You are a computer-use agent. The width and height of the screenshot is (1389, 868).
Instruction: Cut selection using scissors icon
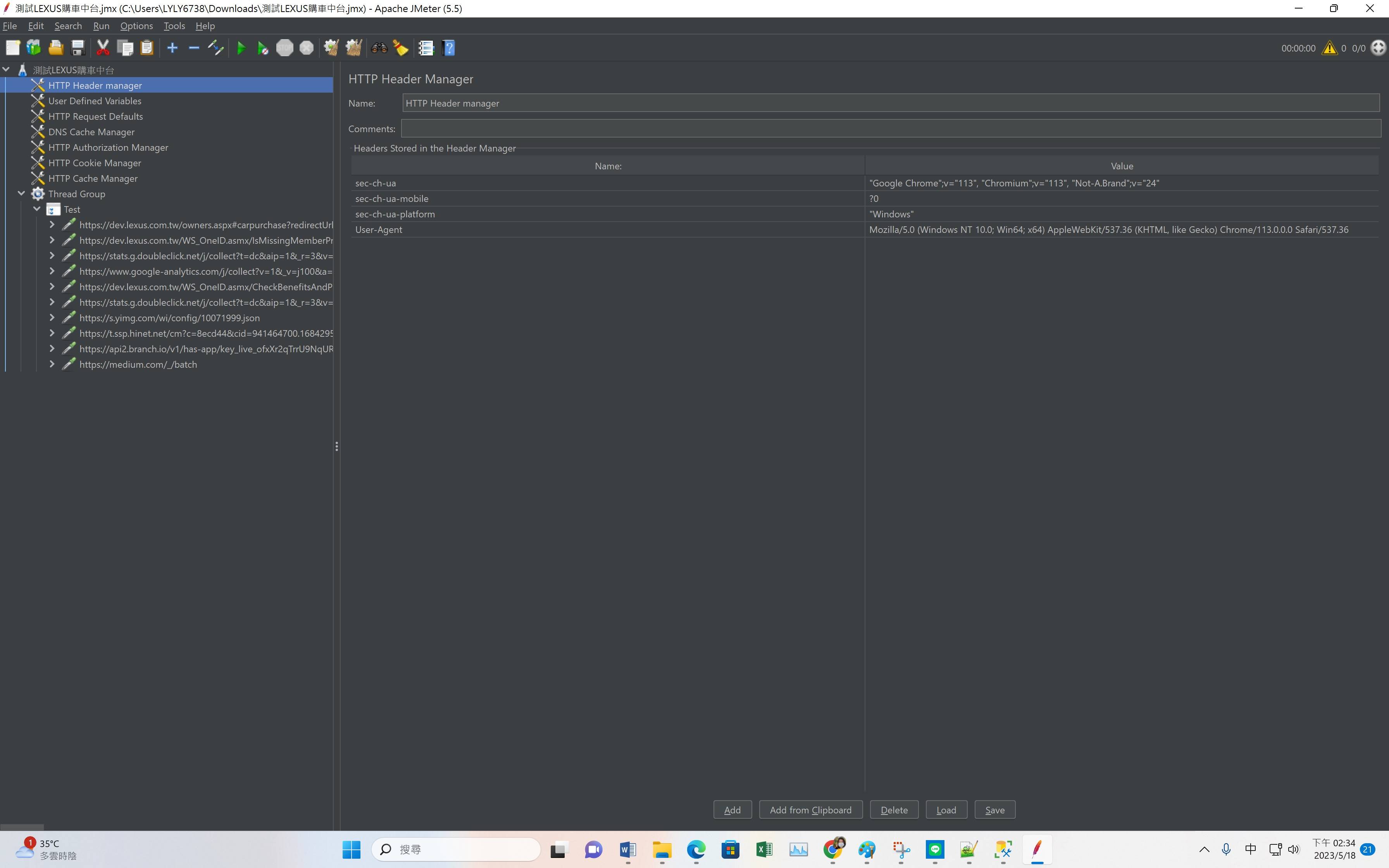click(x=103, y=48)
